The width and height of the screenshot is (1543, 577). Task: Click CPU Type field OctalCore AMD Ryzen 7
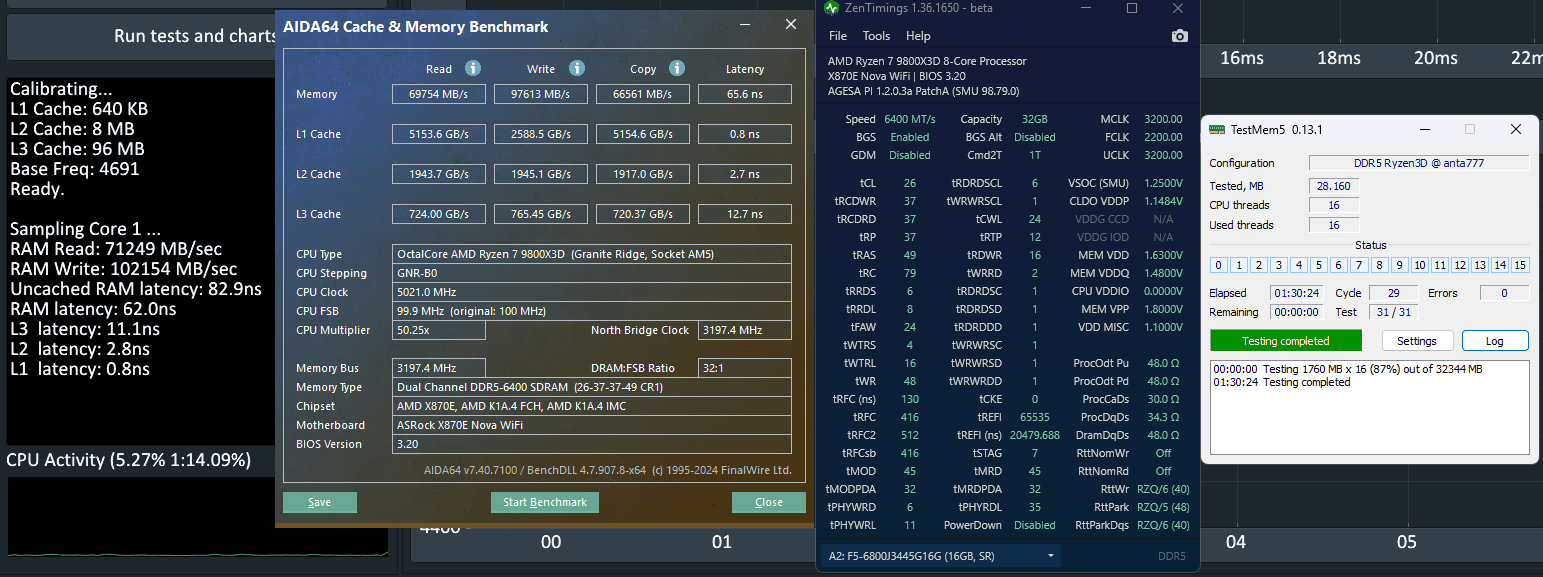pos(594,254)
